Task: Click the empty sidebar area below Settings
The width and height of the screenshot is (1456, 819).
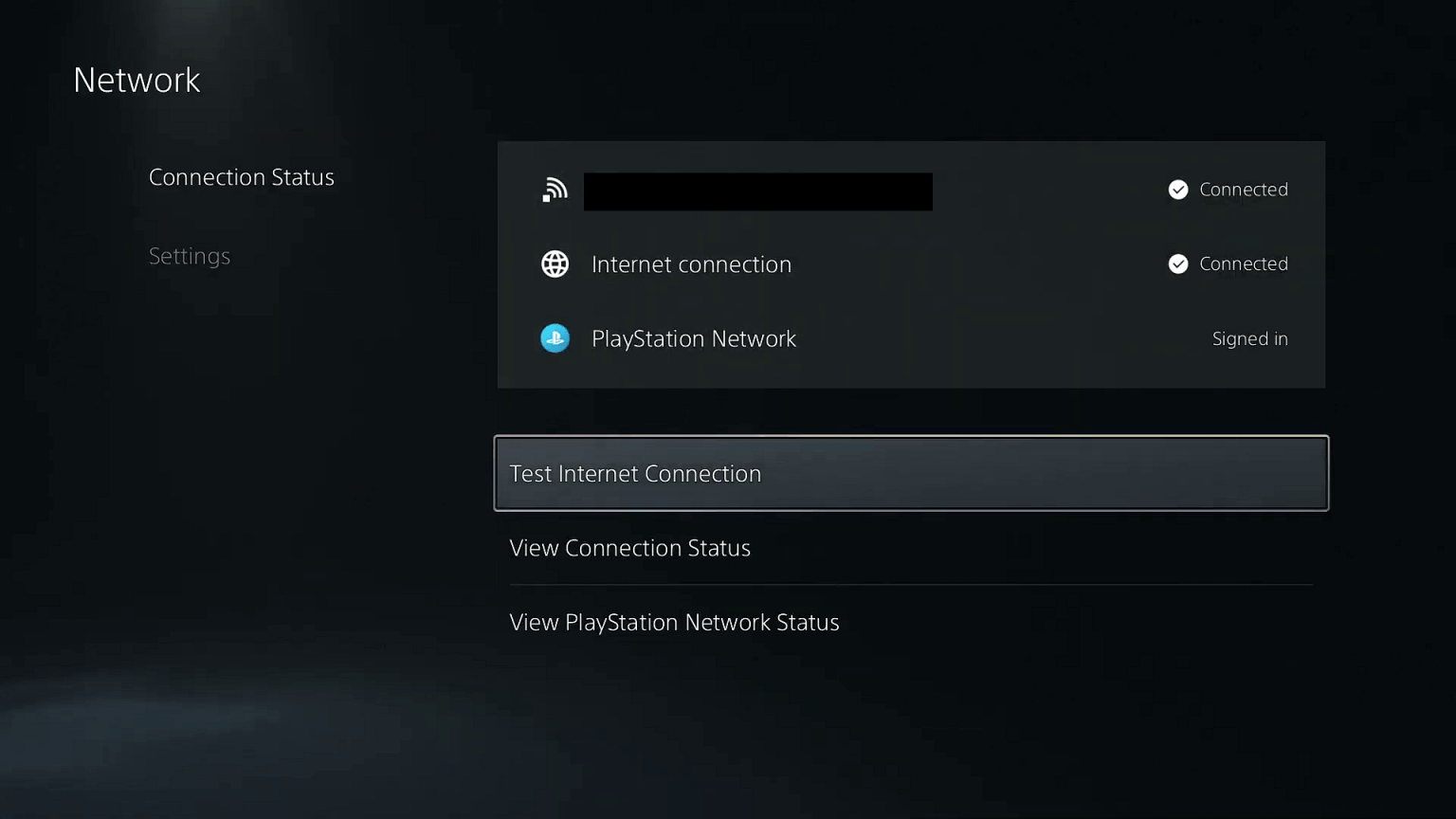Action: point(237,427)
